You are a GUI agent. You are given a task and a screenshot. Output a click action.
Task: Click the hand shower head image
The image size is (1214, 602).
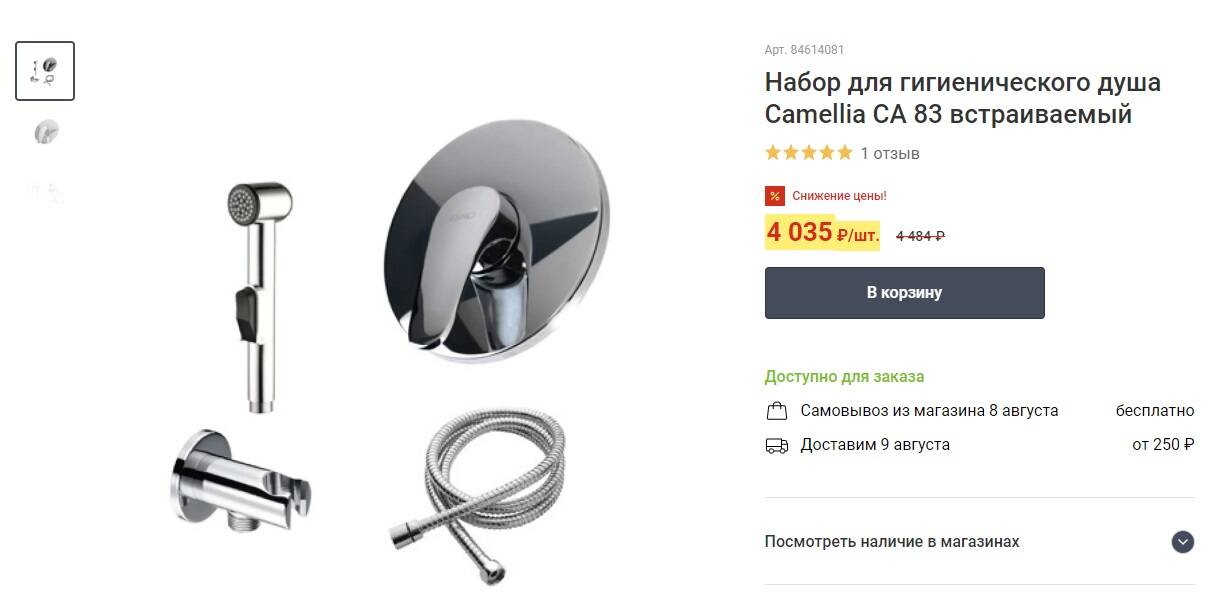[260, 297]
